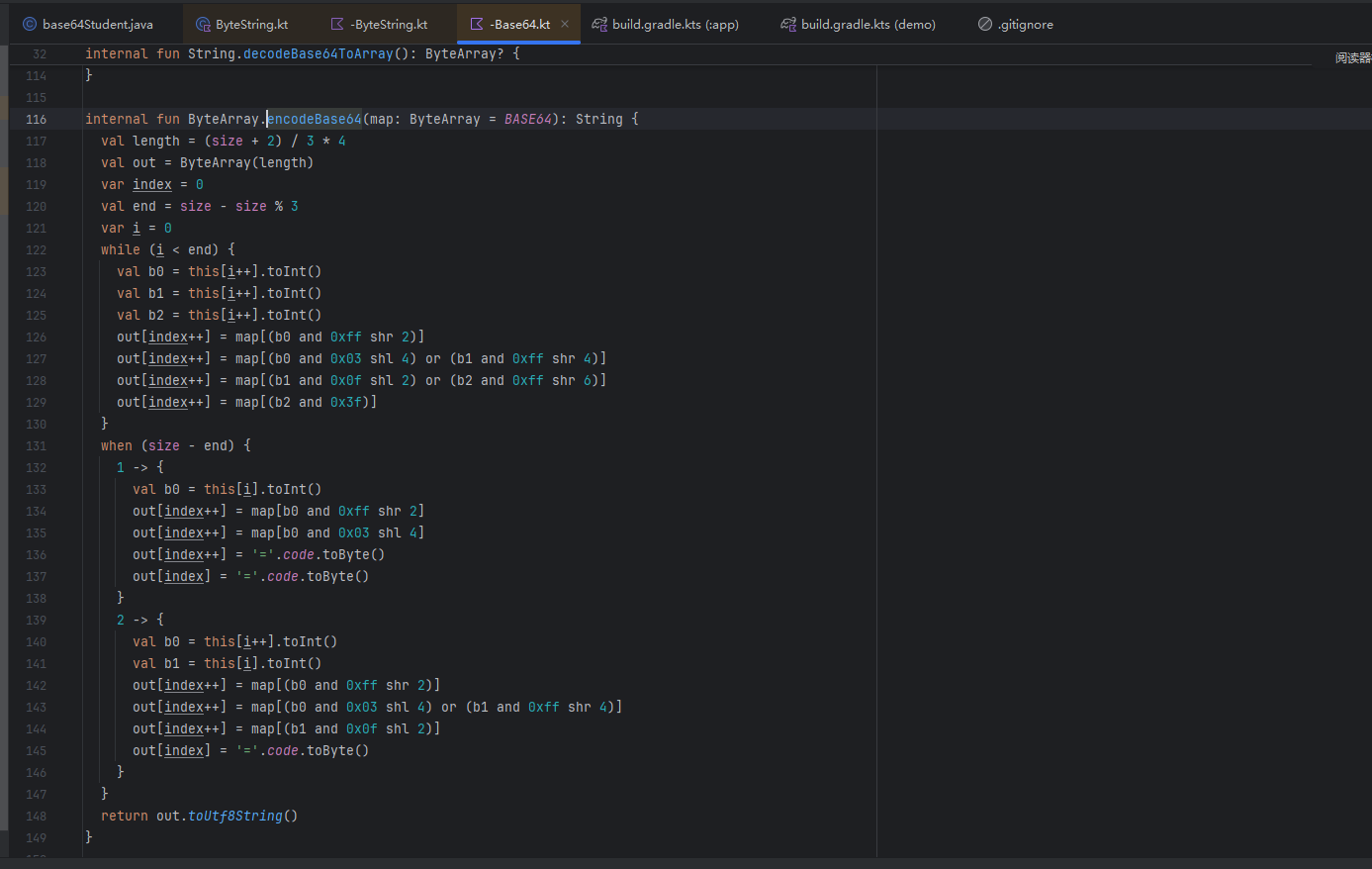Click the Java class icon on base64Student.java tab
Image resolution: width=1372 pixels, height=869 pixels.
(30, 24)
